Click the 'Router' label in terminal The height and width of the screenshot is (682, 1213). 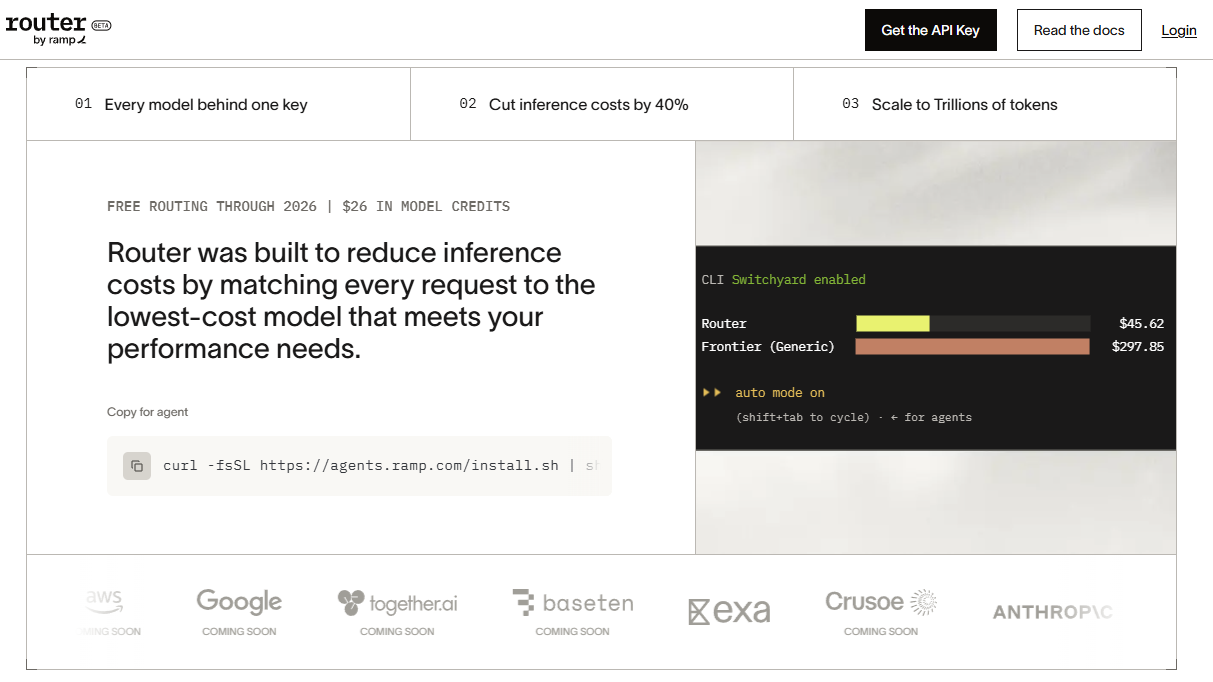pos(724,323)
